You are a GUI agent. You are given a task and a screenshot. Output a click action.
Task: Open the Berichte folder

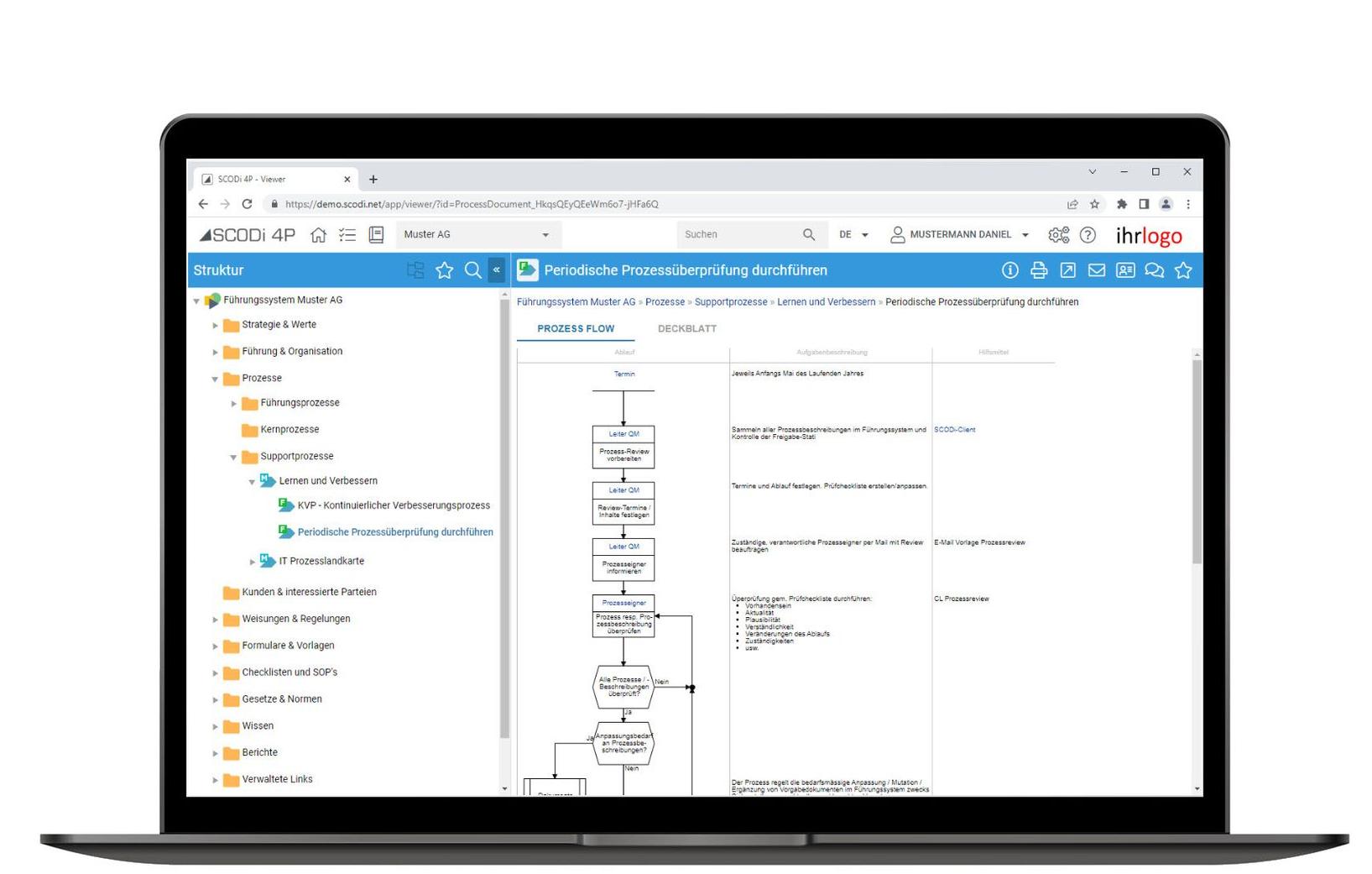coord(259,754)
